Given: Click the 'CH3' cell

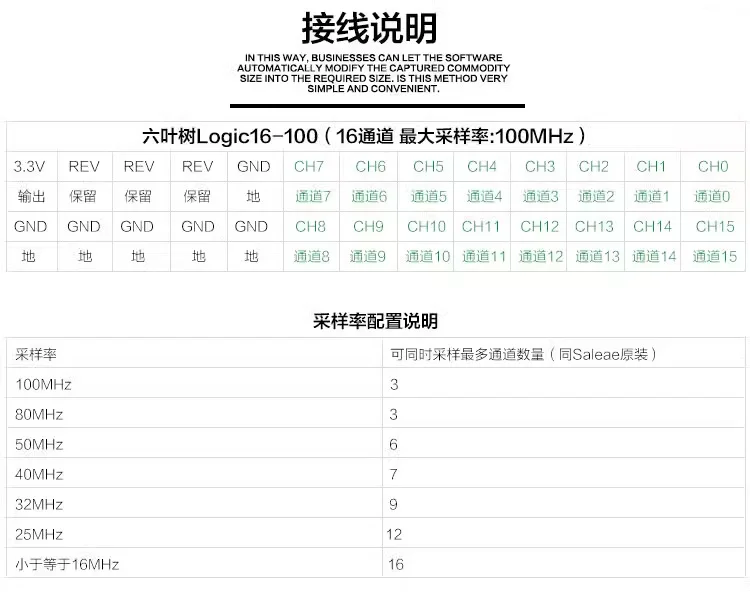Looking at the screenshot, I should (540, 166).
